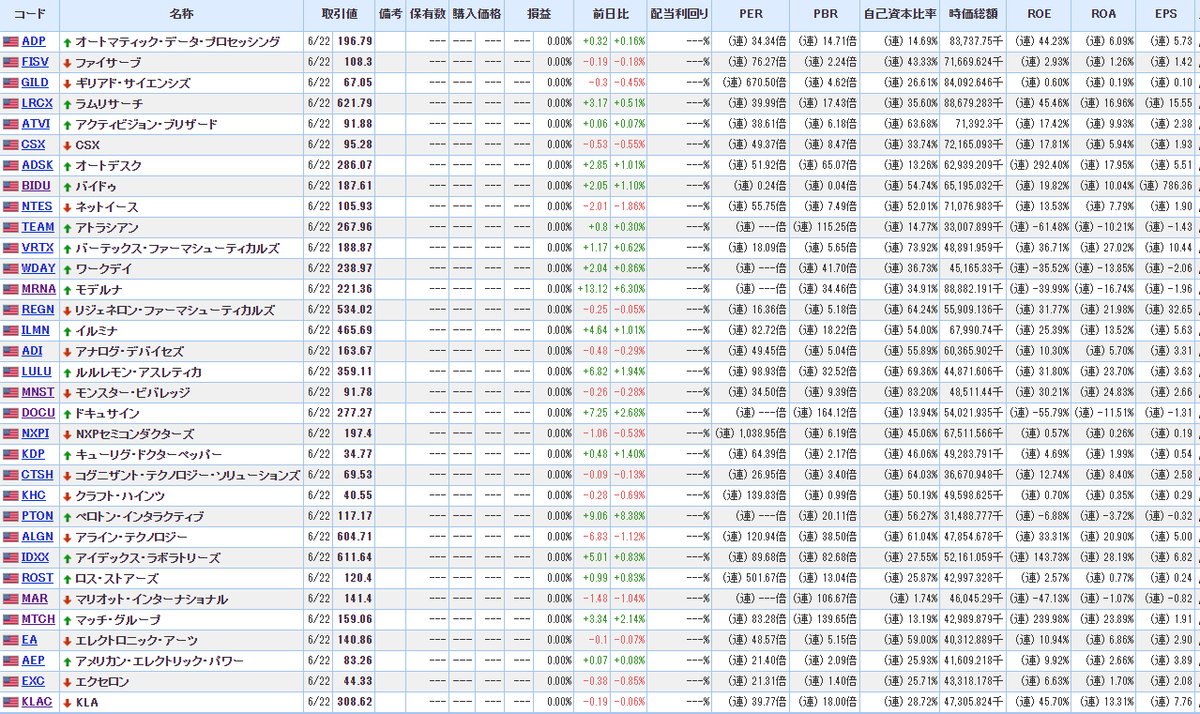Open the FISV ticker link
Image resolution: width=1200 pixels, height=714 pixels.
click(34, 62)
